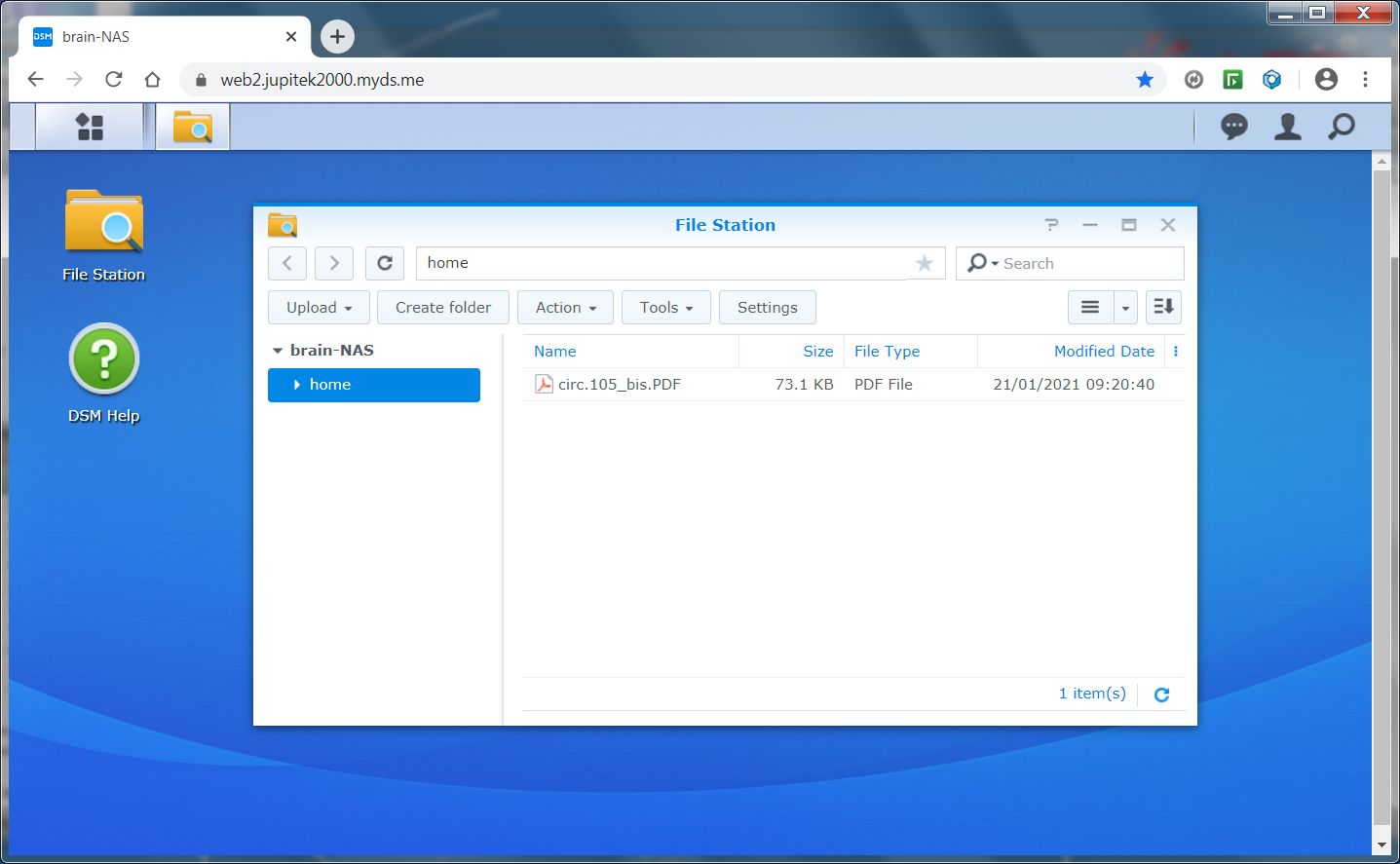Click PDF File type cell

[x=884, y=385]
